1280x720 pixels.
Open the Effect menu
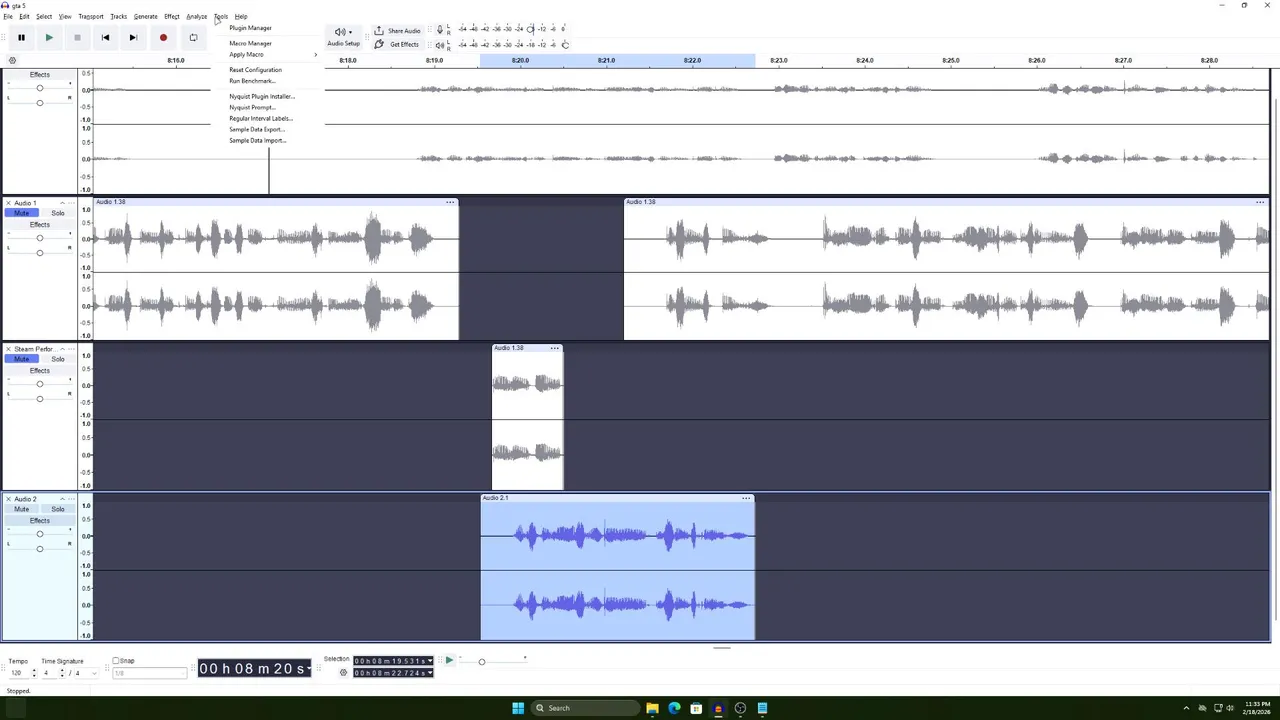(172, 17)
